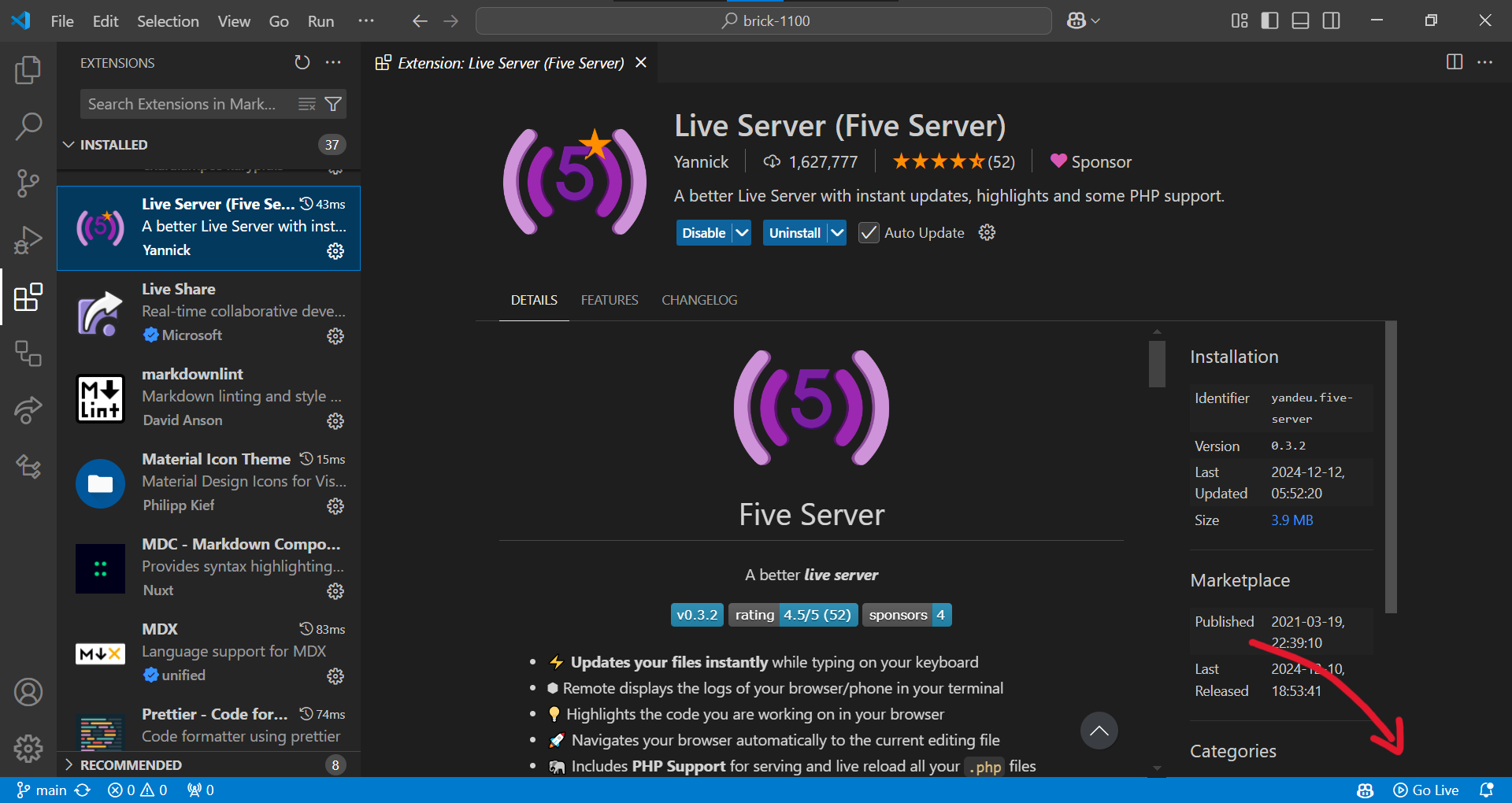1512x803 pixels.
Task: Open the Source Control view
Action: [28, 183]
